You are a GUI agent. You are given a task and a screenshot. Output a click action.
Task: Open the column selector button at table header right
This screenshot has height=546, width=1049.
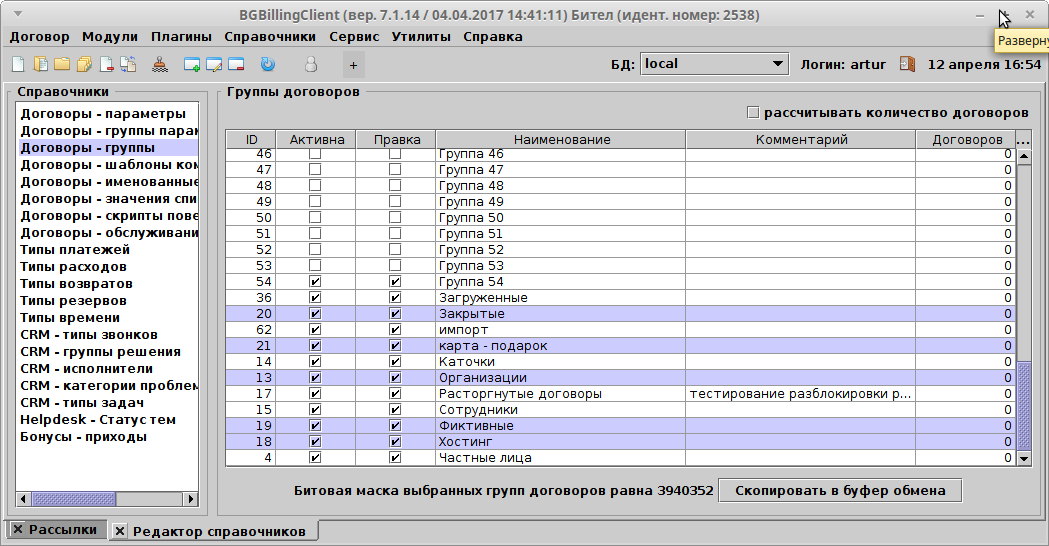(x=1023, y=140)
